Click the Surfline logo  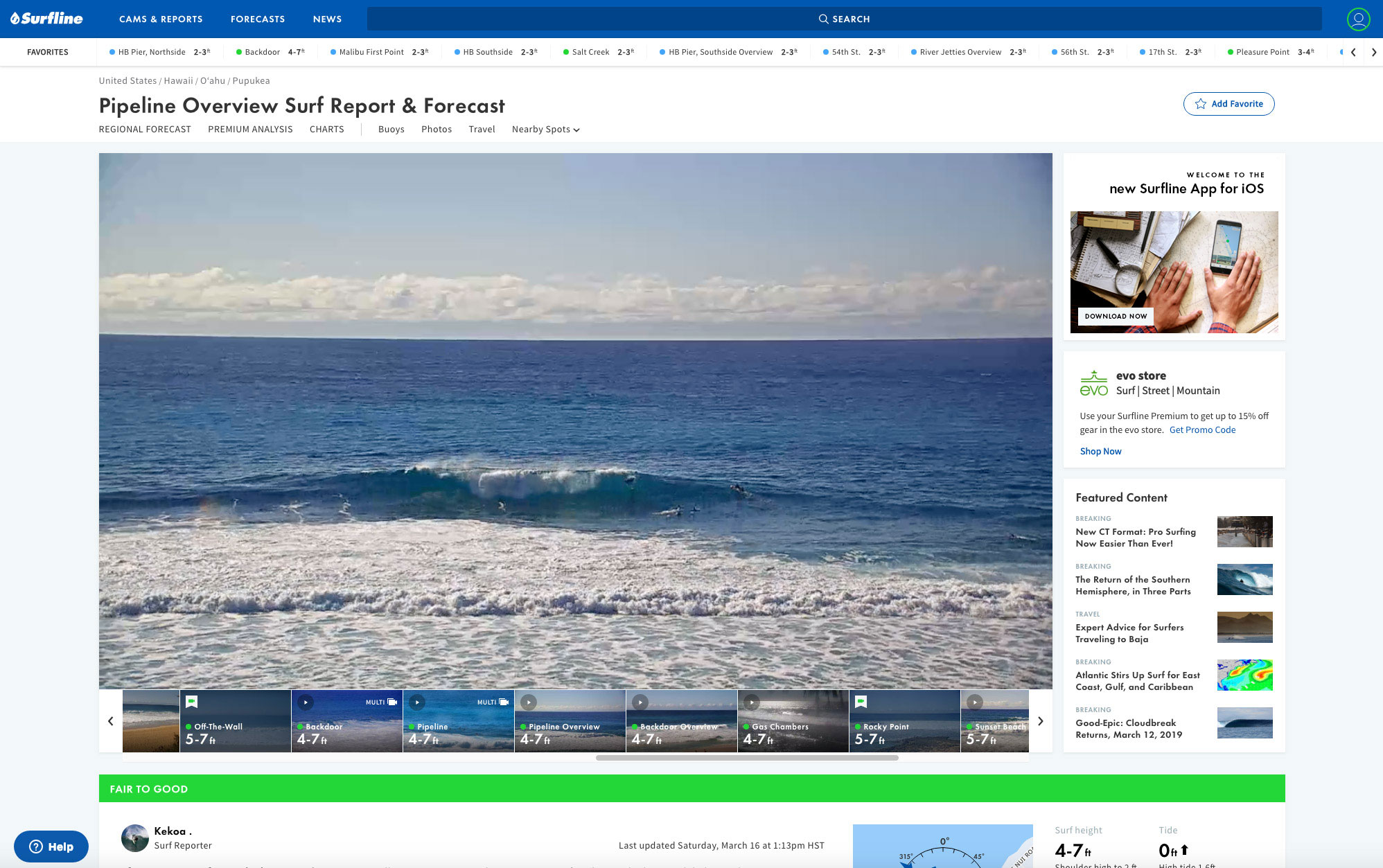coord(47,18)
